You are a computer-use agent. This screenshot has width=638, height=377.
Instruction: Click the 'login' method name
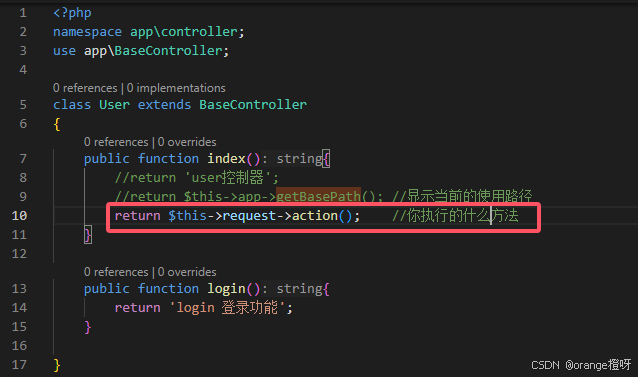(226, 289)
